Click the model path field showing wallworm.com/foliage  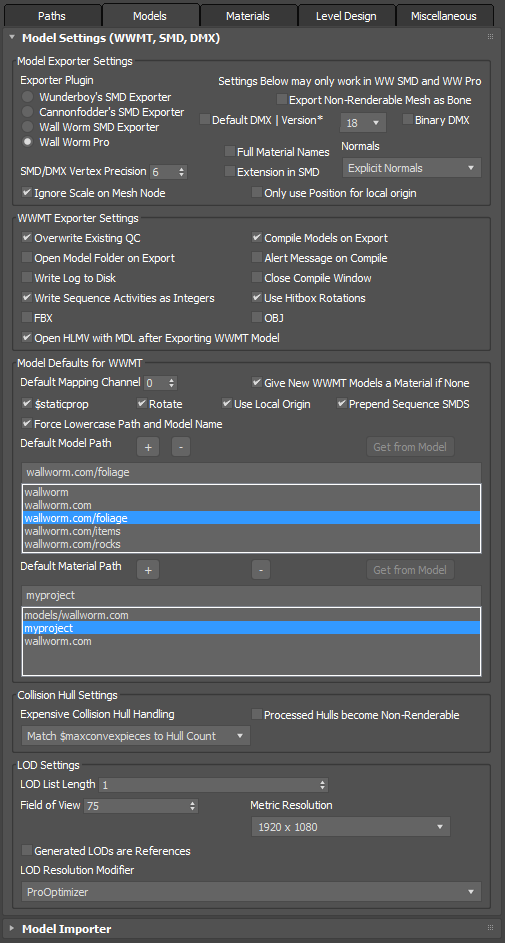[x=251, y=472]
